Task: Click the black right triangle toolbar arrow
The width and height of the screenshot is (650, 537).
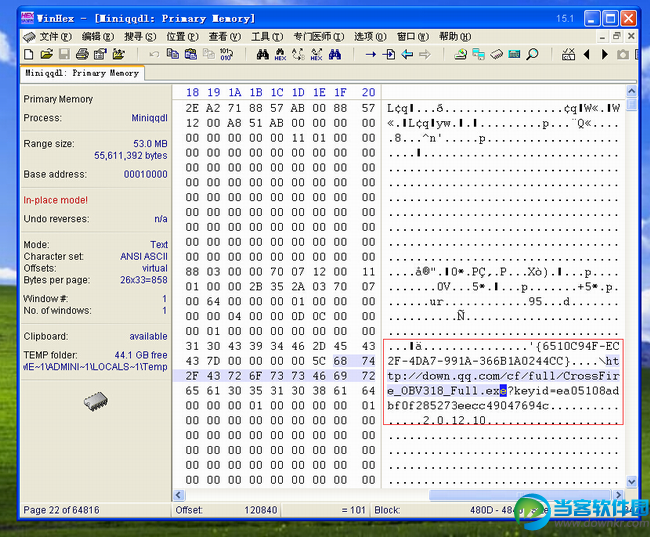Action: [604, 54]
